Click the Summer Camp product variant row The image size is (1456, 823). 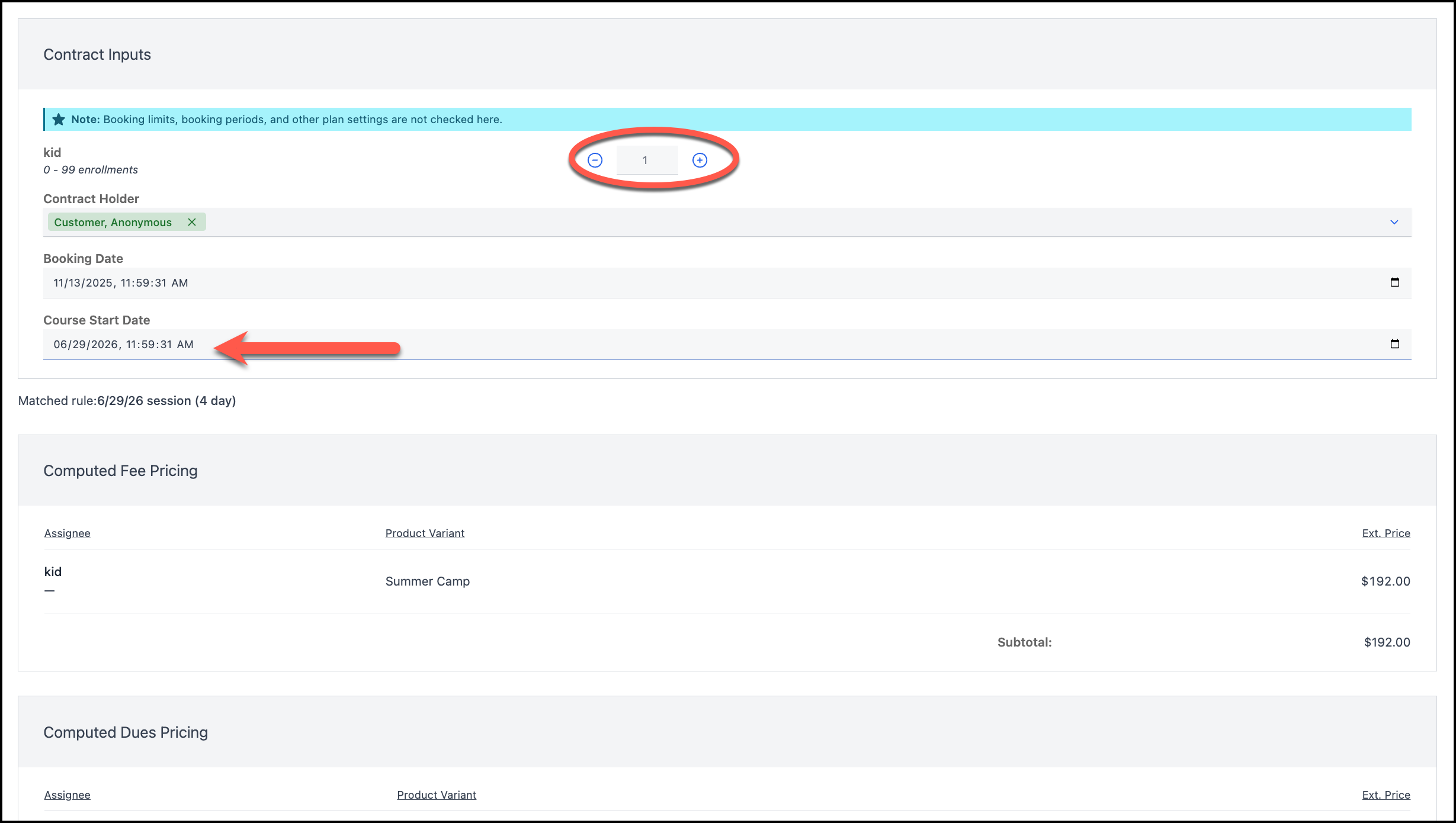coord(427,581)
